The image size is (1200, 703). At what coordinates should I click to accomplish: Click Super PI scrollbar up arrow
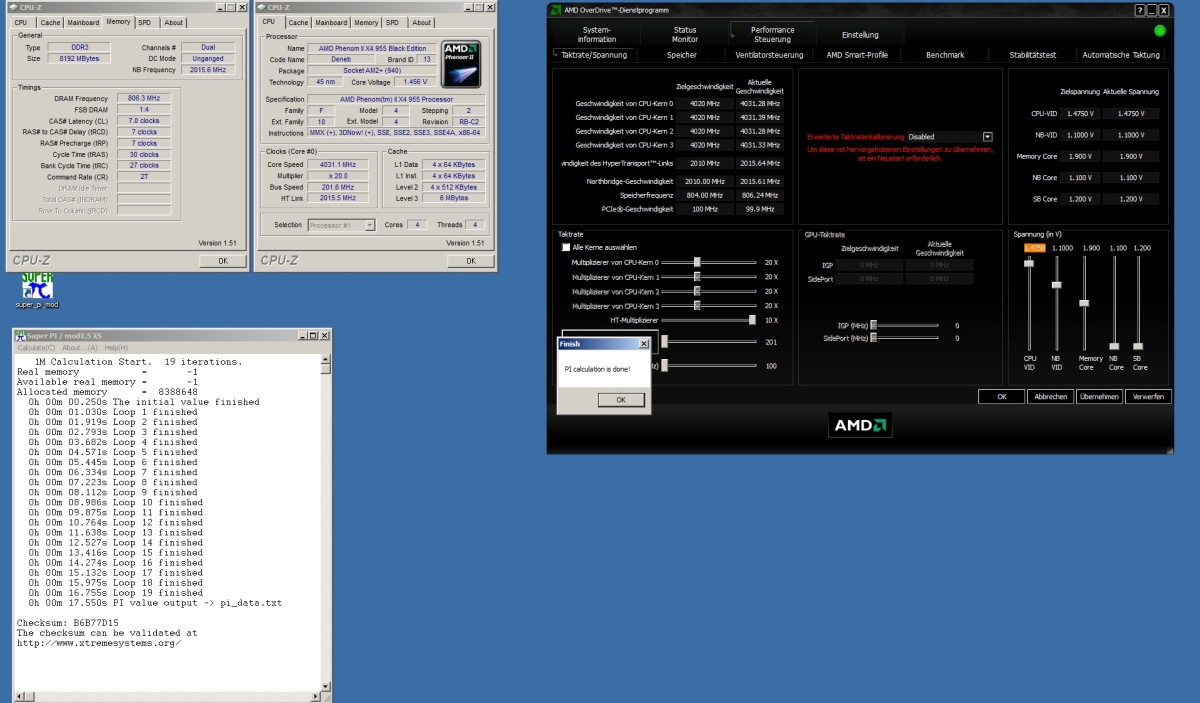tap(325, 359)
